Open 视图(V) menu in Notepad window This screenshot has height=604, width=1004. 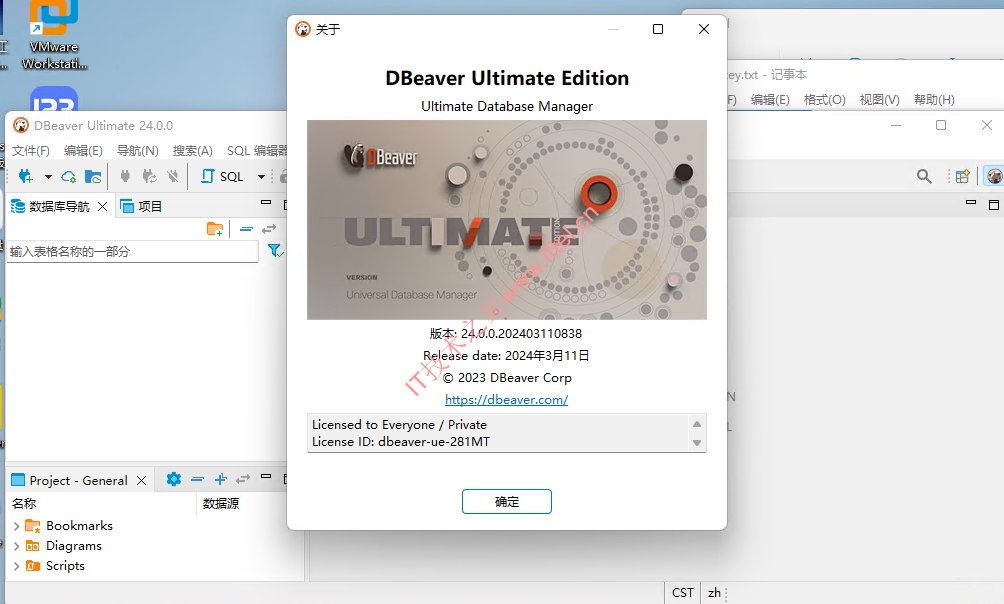click(879, 99)
